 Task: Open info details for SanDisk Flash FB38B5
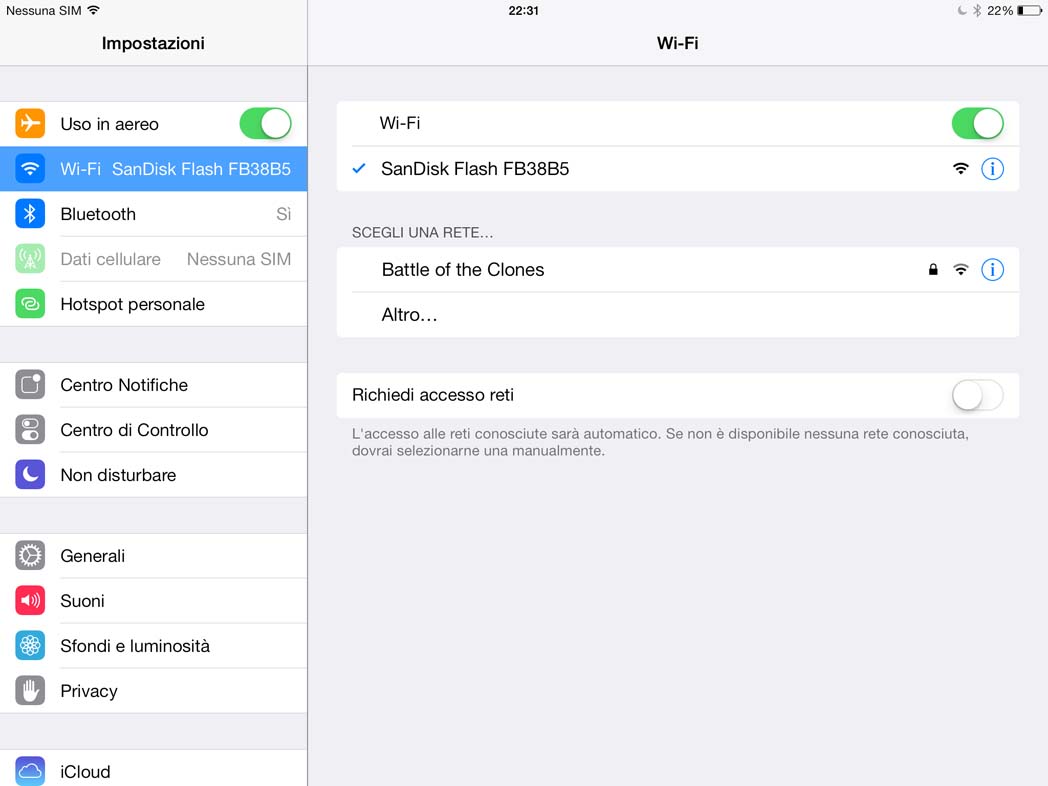pos(993,169)
